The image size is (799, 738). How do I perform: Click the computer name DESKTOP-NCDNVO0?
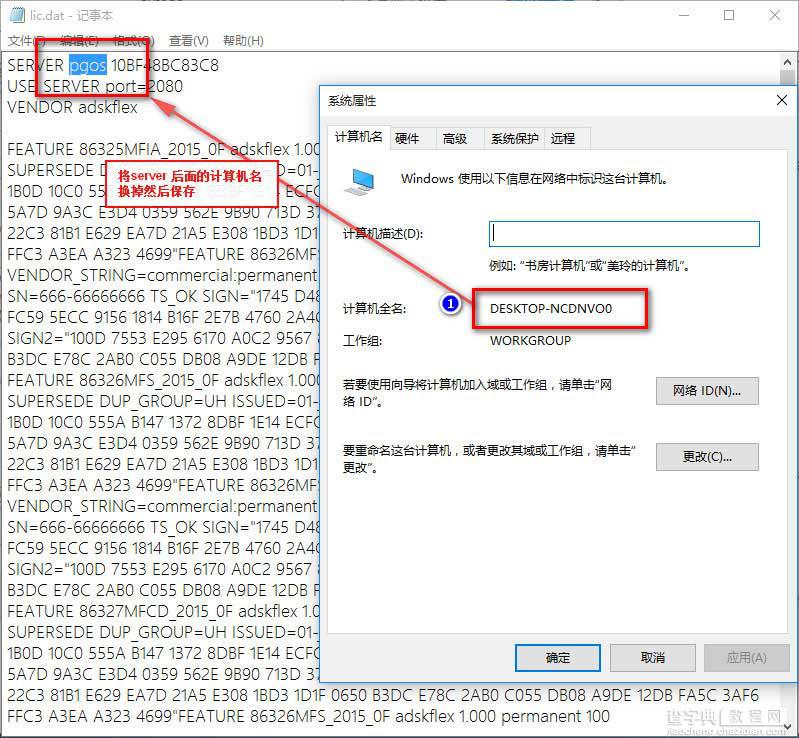click(551, 309)
